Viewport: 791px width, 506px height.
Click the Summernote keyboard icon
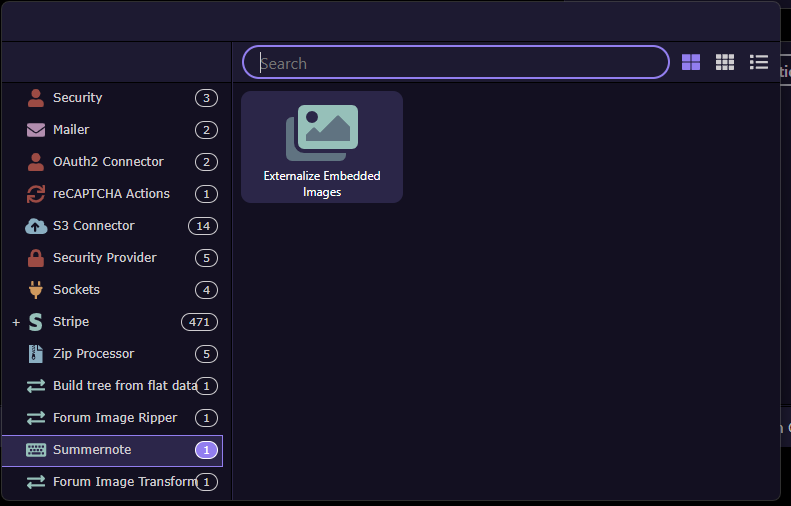click(x=36, y=450)
